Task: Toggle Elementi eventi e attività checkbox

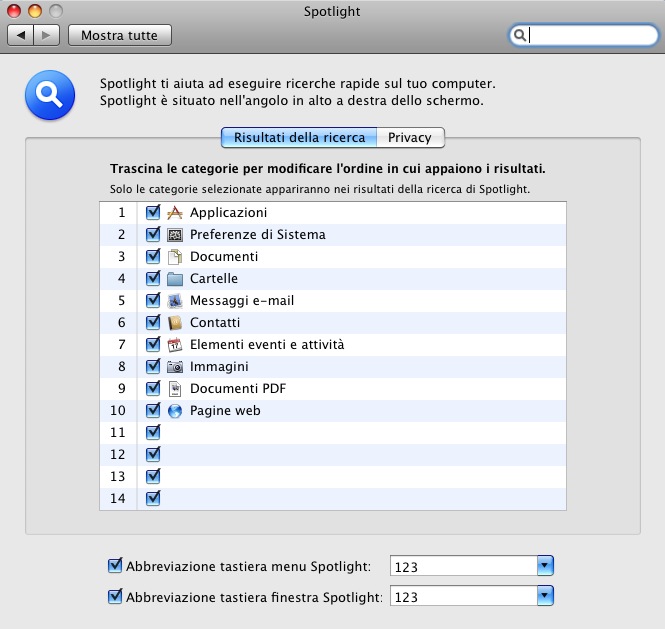Action: point(153,344)
